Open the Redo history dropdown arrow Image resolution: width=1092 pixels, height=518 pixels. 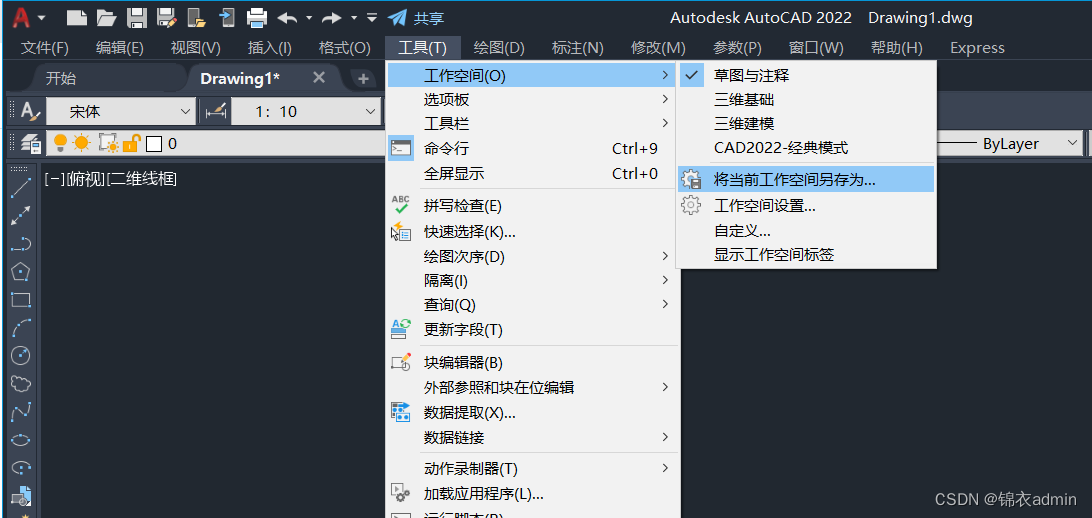(354, 17)
